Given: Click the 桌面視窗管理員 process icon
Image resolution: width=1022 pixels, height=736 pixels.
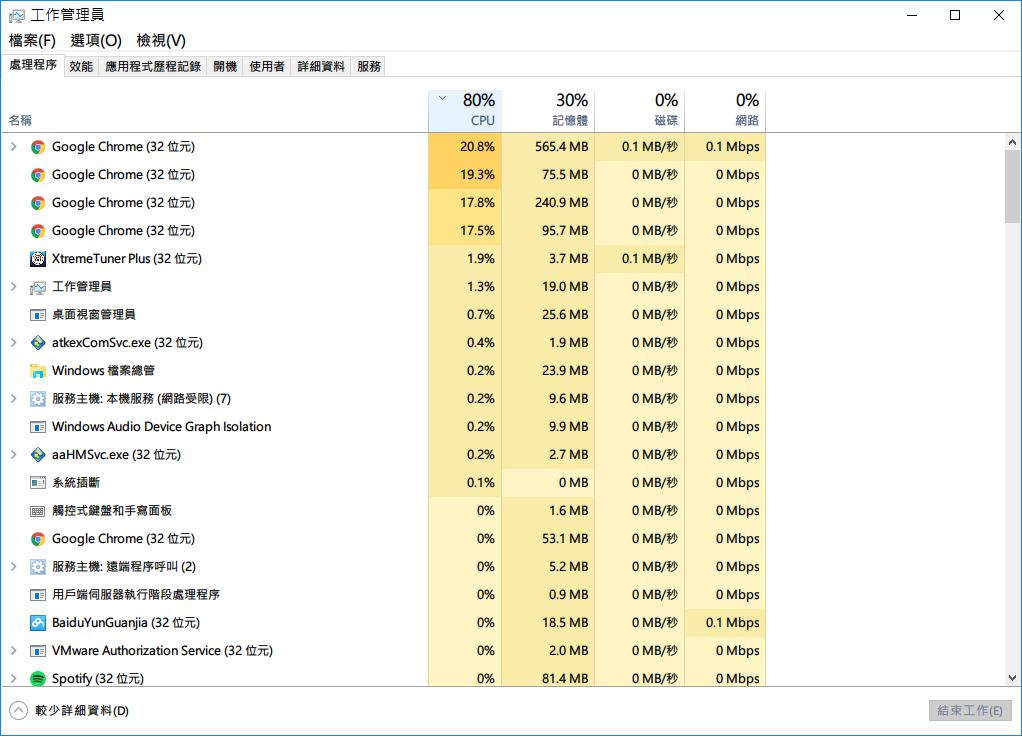Looking at the screenshot, I should [x=38, y=315].
